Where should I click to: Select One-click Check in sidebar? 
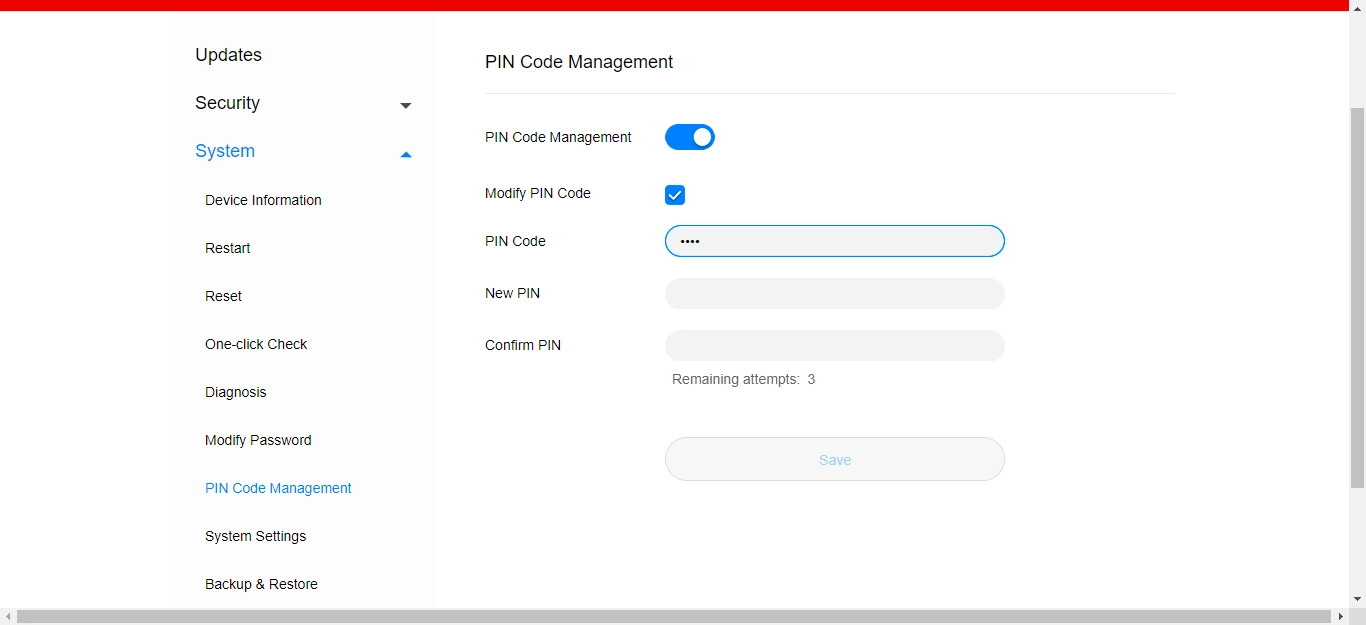(x=256, y=344)
